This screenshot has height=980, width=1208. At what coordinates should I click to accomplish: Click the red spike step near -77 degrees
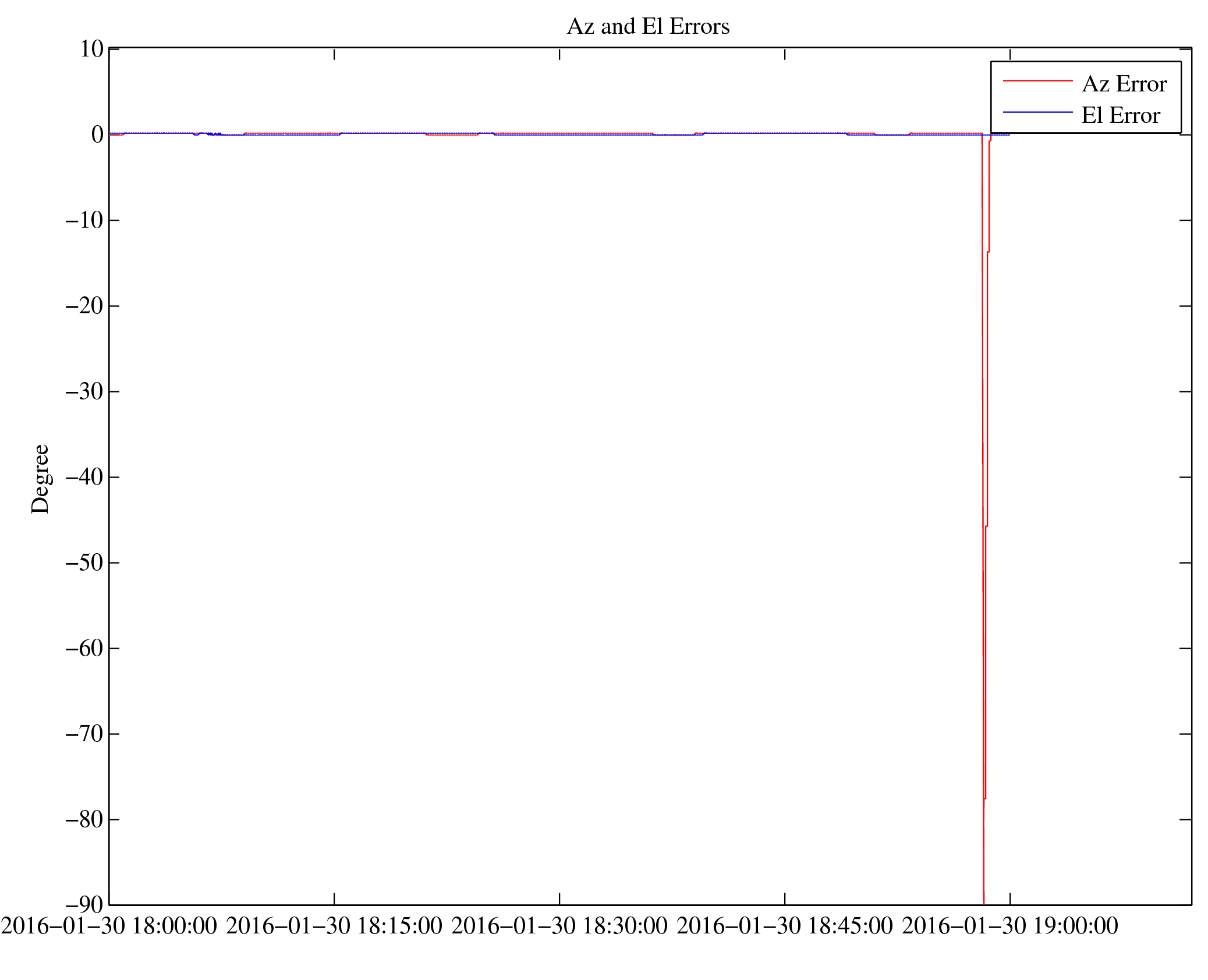(x=985, y=798)
